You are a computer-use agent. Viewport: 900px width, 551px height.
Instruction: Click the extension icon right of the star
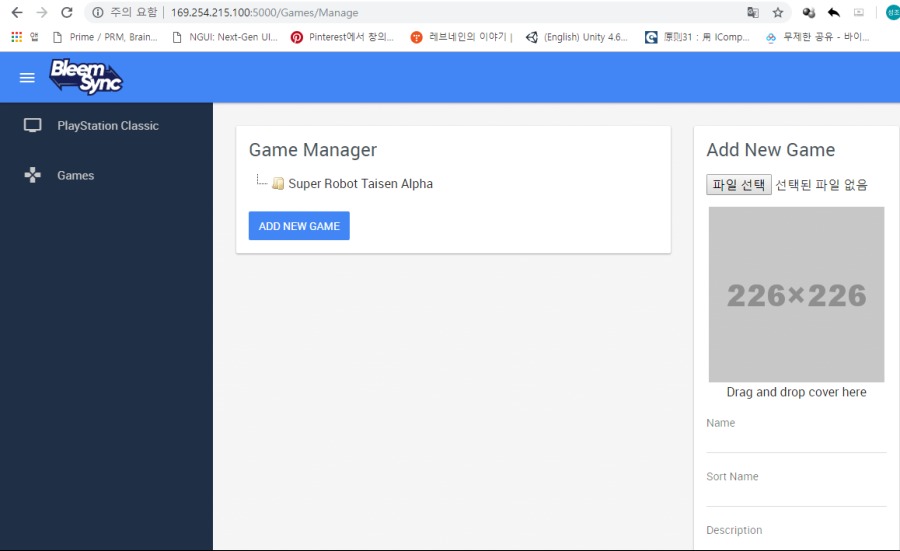tap(809, 12)
